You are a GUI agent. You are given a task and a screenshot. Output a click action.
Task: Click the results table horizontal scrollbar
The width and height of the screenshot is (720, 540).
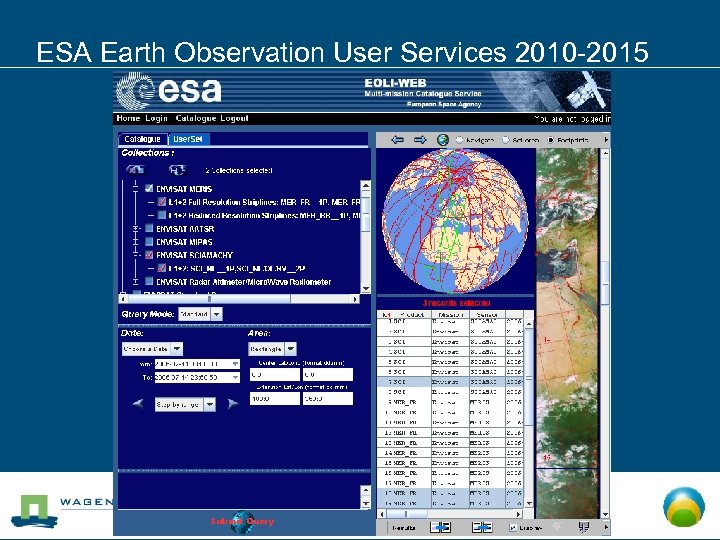click(452, 514)
